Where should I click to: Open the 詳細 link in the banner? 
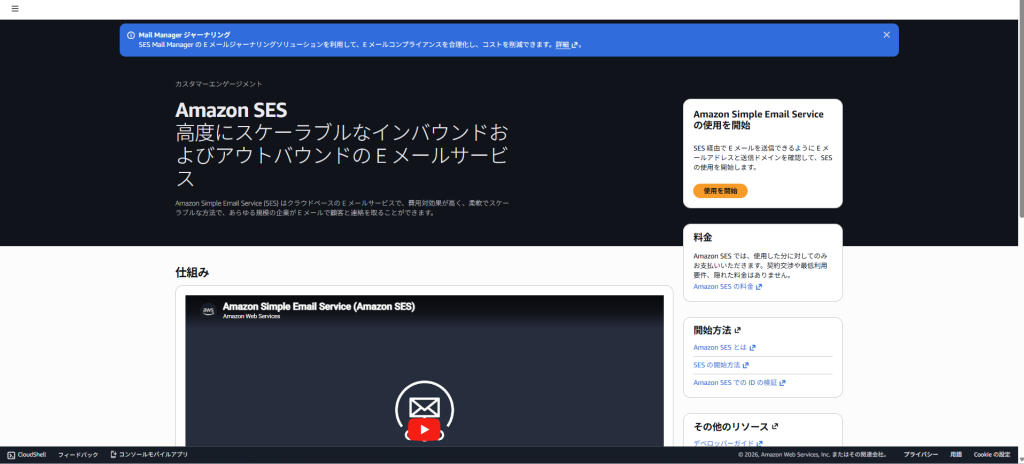(x=562, y=45)
